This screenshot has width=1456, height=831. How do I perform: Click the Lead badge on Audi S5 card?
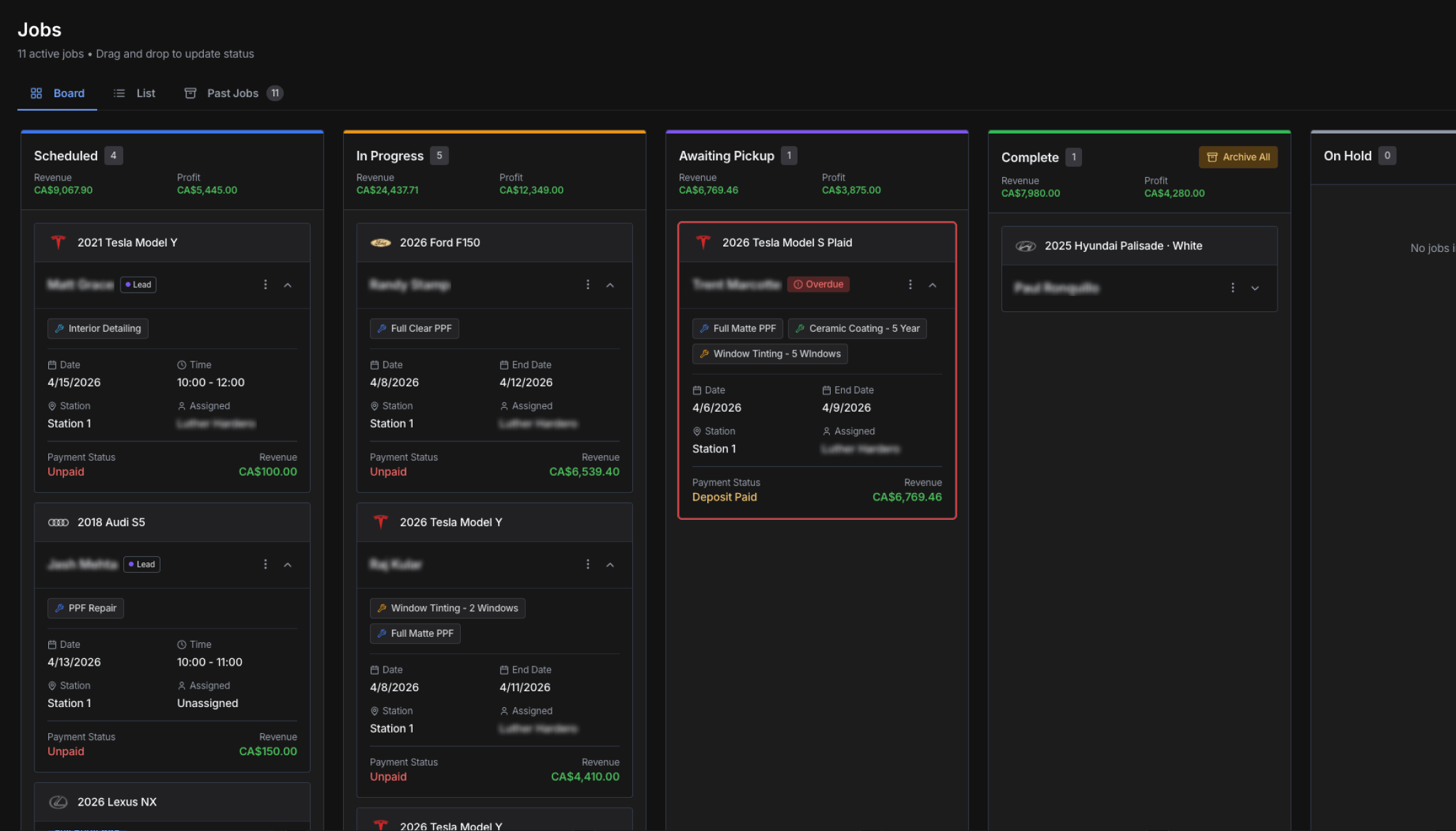(142, 565)
